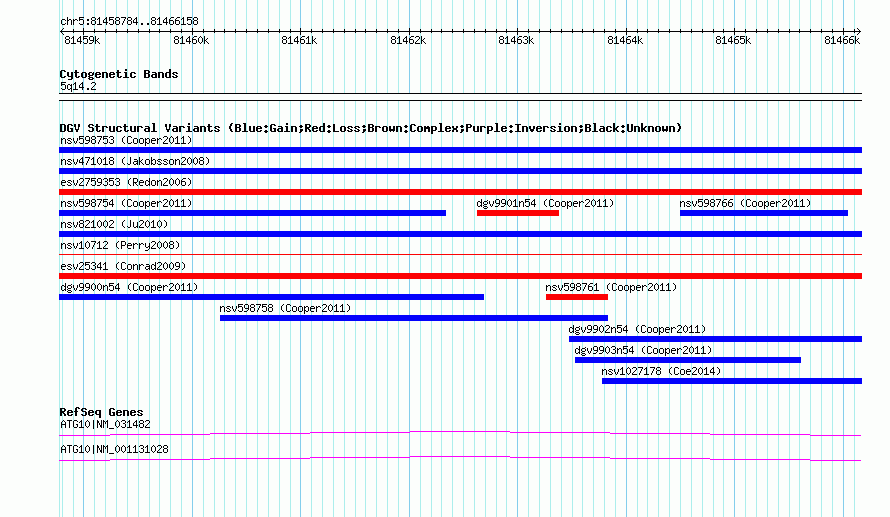This screenshot has width=890, height=517.
Task: Click the dgv9900n54 (Cooper2011) label
Action: [129, 287]
